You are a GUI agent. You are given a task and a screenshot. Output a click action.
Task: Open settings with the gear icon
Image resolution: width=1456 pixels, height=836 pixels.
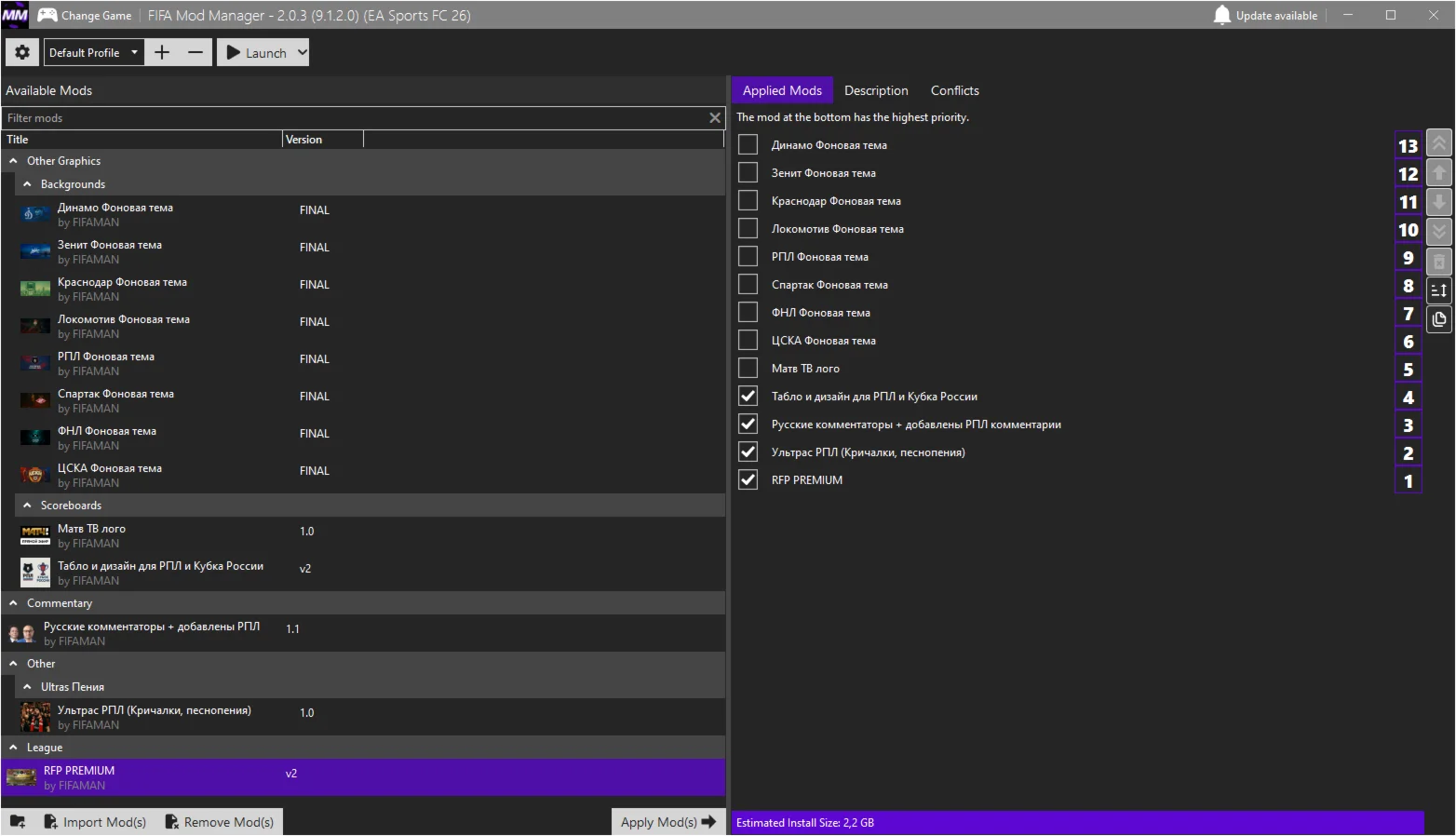click(22, 53)
